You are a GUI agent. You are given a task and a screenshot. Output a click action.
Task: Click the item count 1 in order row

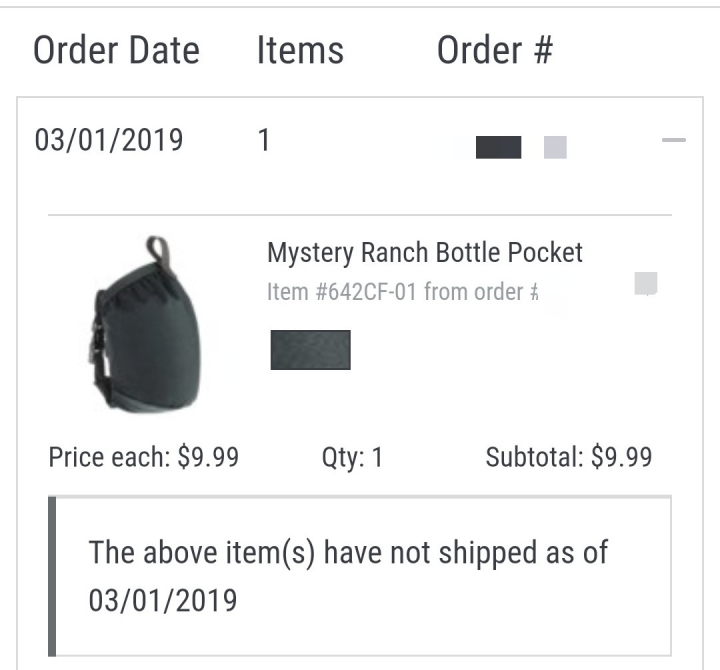[x=264, y=140]
